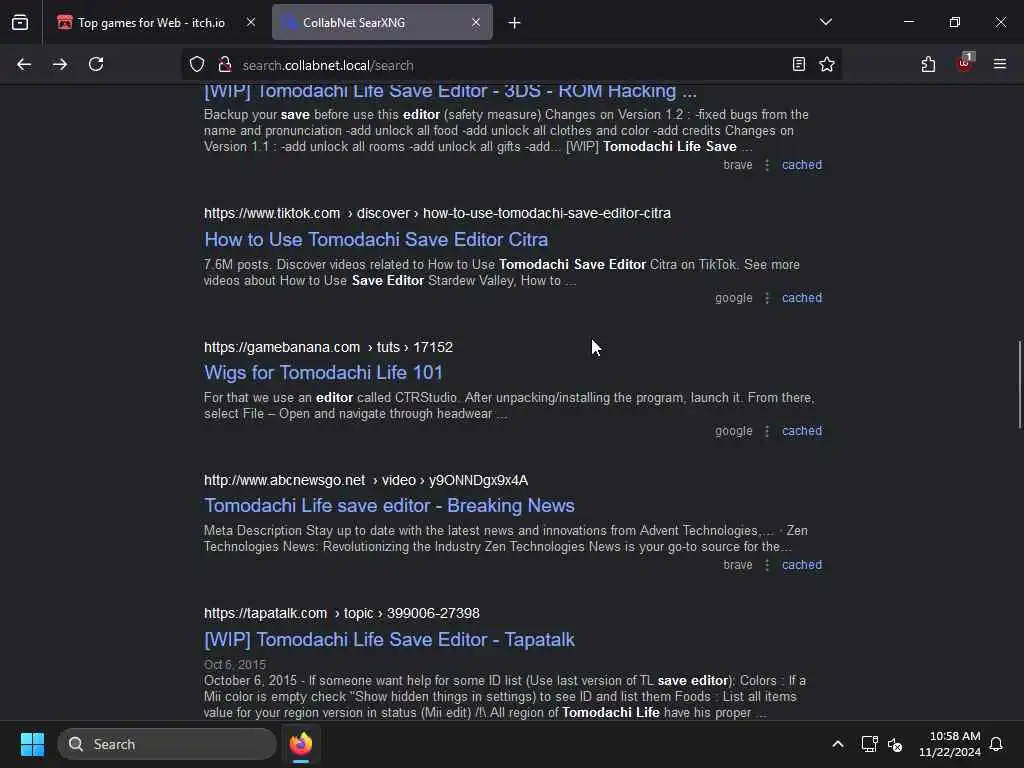This screenshot has width=1024, height=768.
Task: Click google engine label on gamebanana result
Action: [x=733, y=431]
